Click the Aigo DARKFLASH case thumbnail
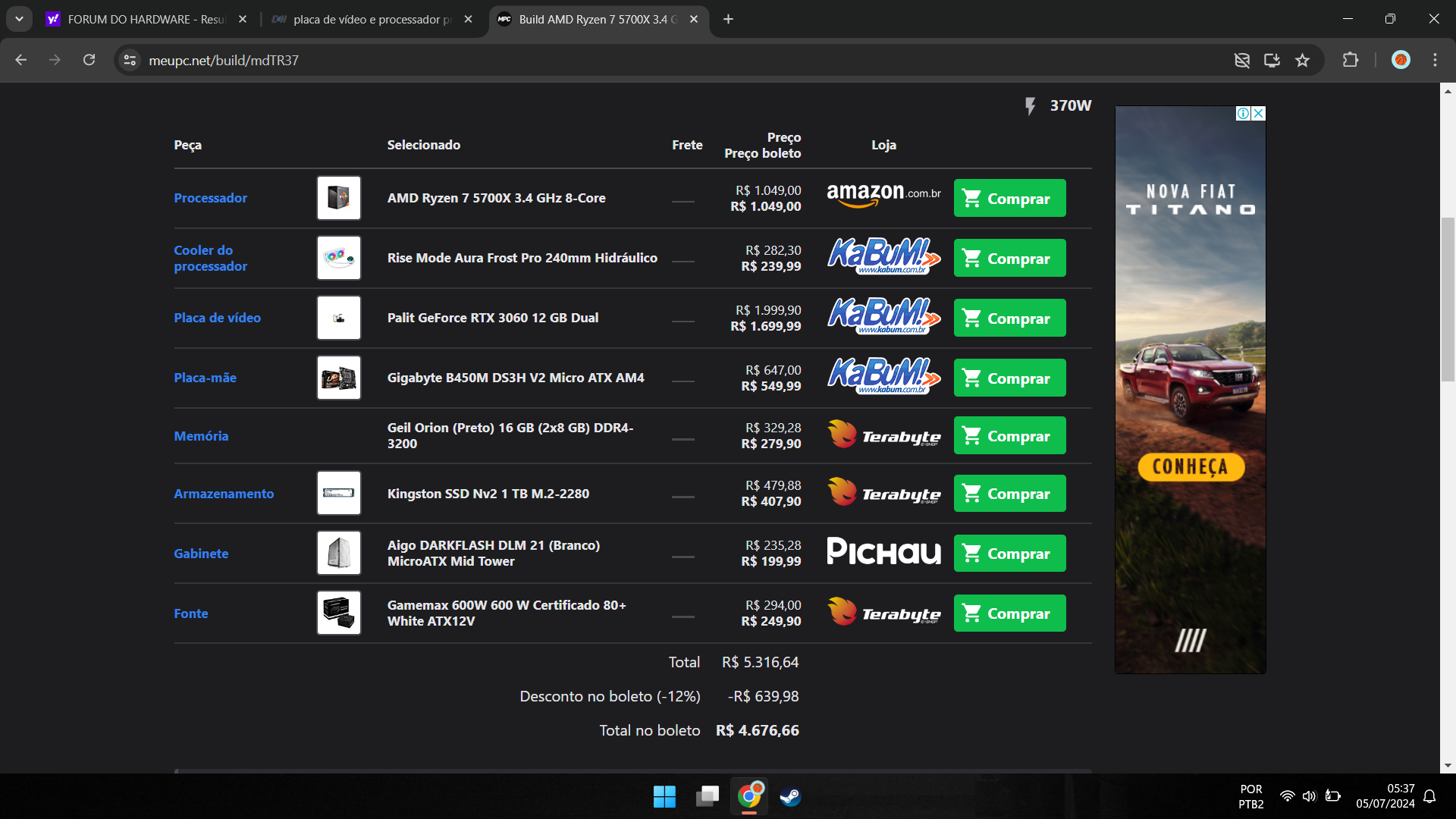 pyautogui.click(x=339, y=553)
